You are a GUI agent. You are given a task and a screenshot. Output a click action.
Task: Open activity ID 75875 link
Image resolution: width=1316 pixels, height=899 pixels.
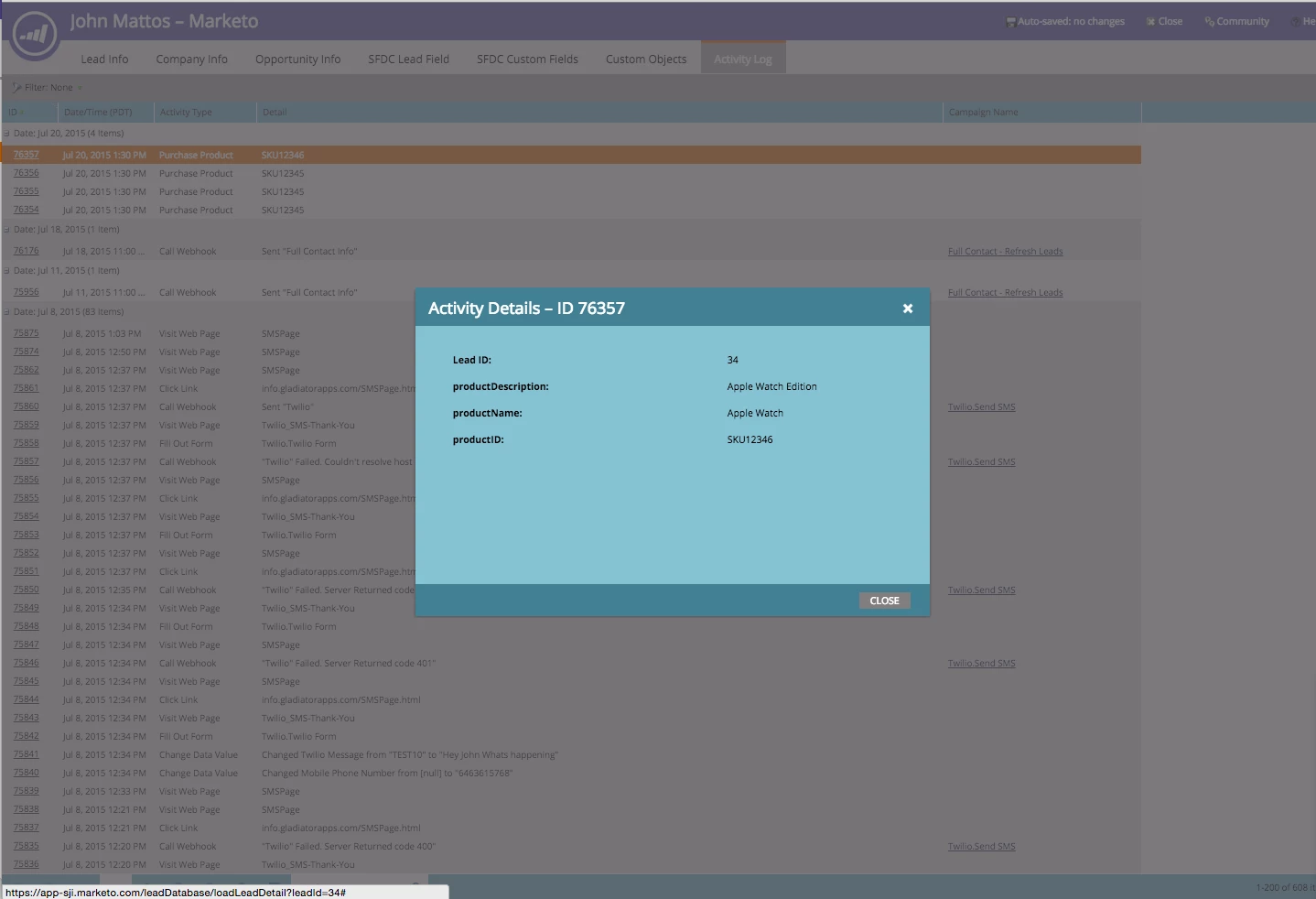[x=26, y=333]
